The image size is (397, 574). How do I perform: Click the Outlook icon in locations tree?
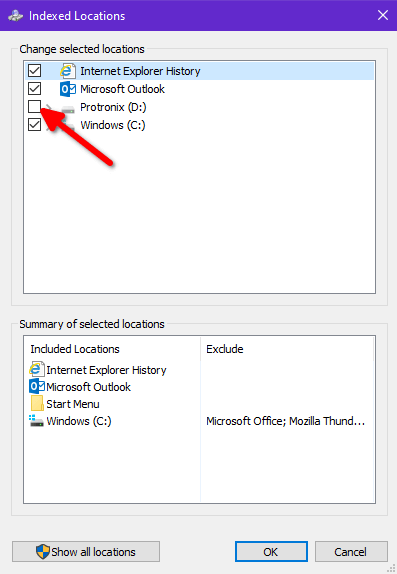pos(68,89)
